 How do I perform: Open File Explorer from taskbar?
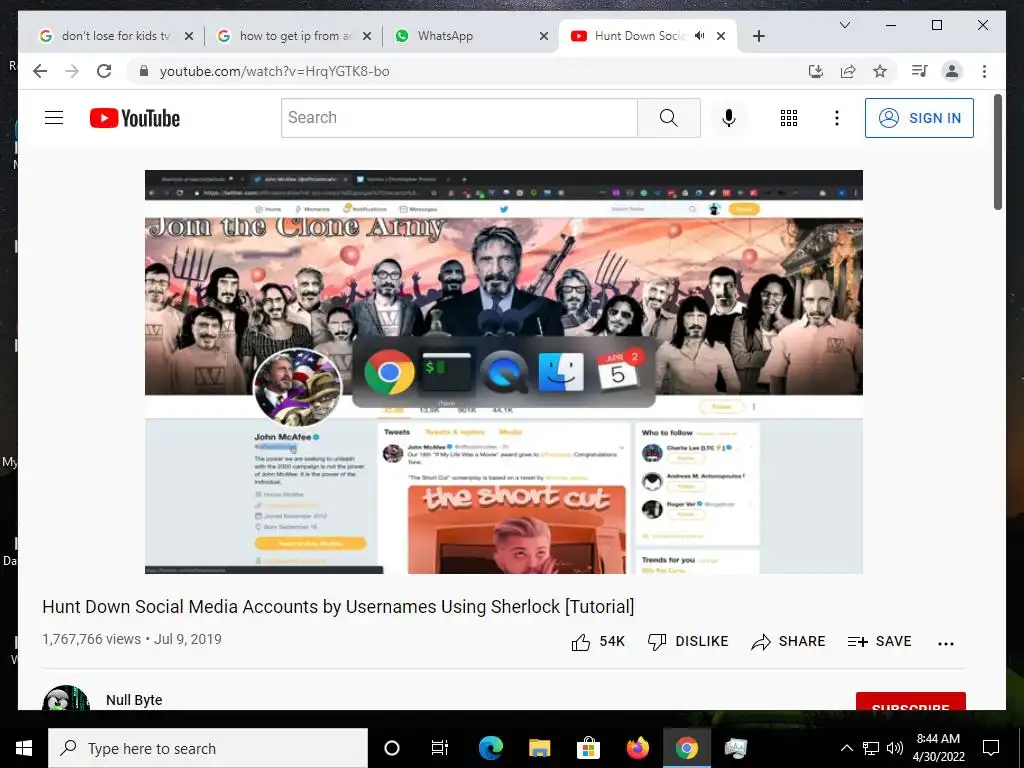coord(539,748)
